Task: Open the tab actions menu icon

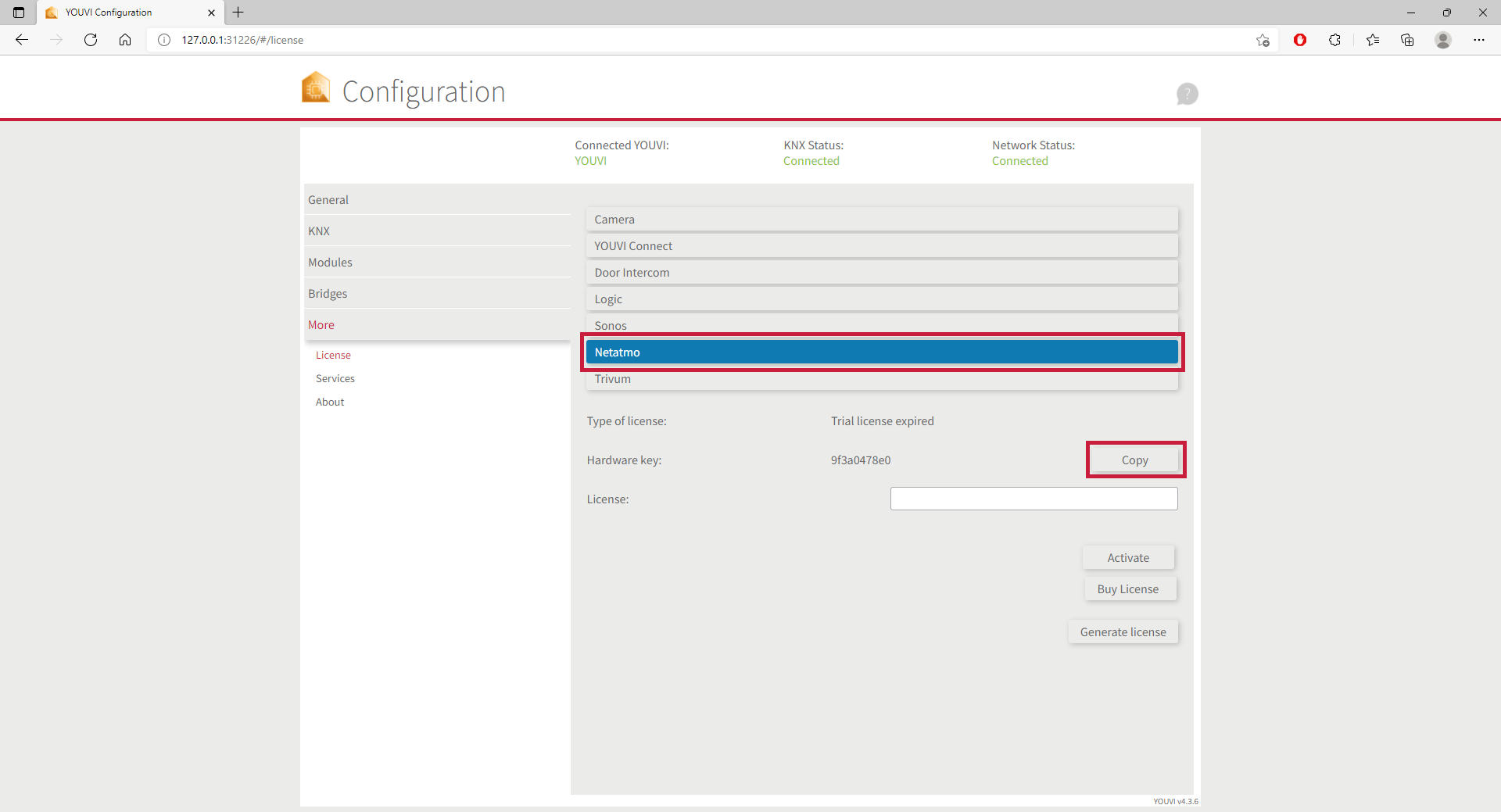Action: click(x=19, y=13)
